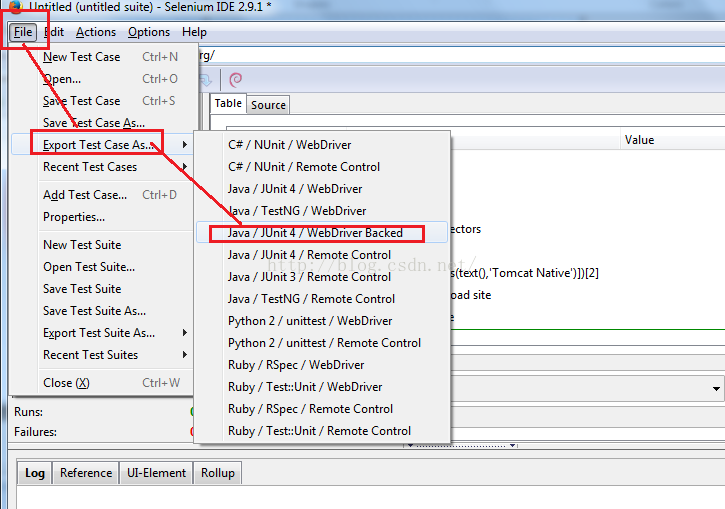Open the UI-Element tab
Image resolution: width=725 pixels, height=509 pixels.
pos(156,473)
